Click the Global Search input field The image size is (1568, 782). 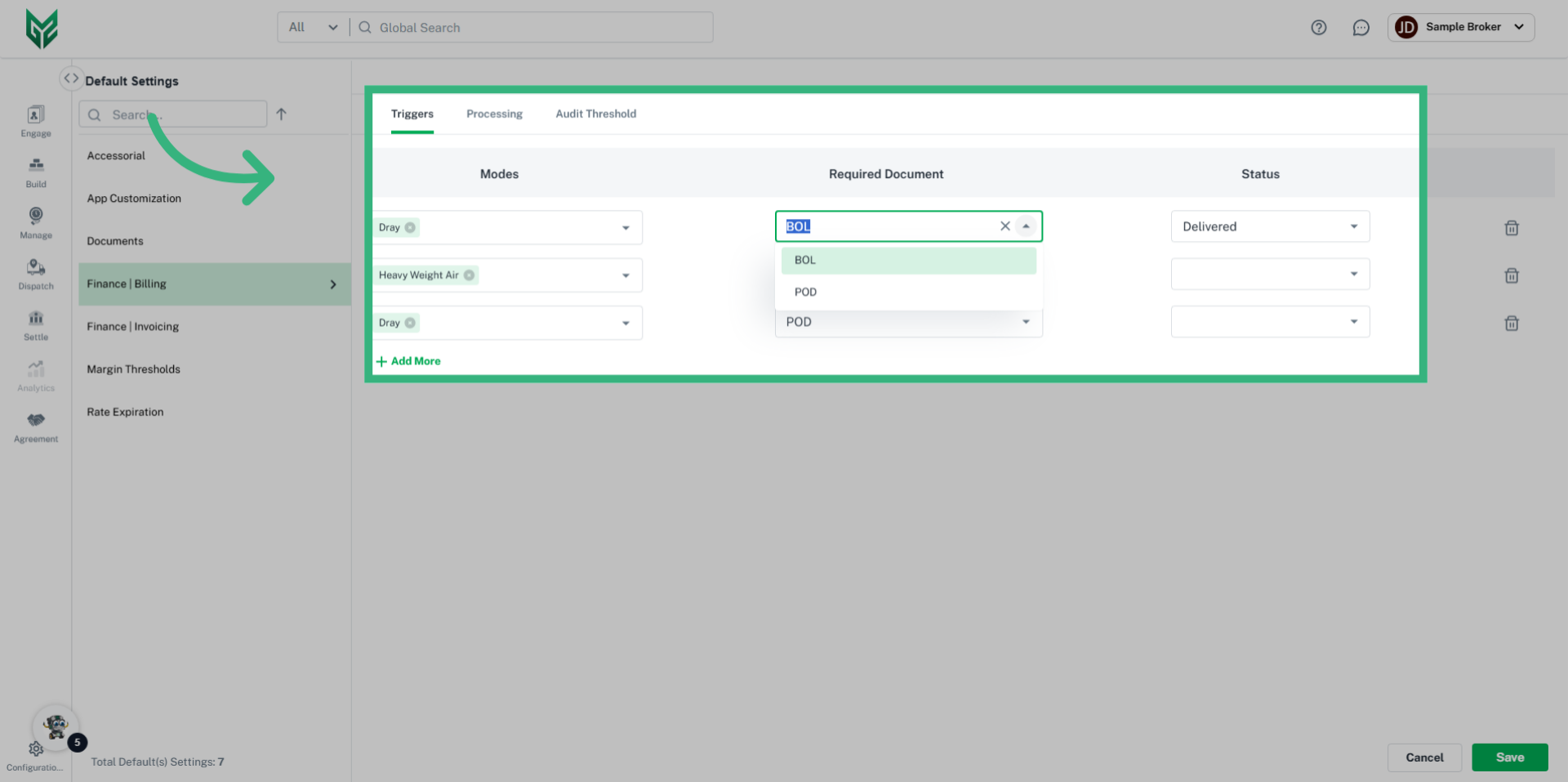point(539,28)
